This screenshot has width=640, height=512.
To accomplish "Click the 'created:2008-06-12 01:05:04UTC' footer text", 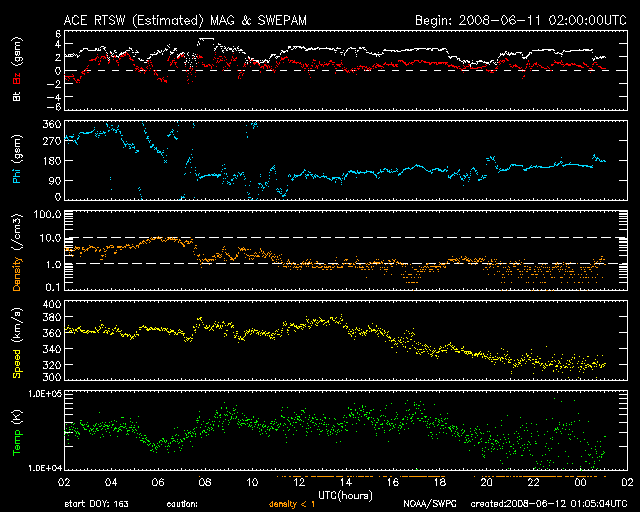I will pyautogui.click(x=549, y=504).
